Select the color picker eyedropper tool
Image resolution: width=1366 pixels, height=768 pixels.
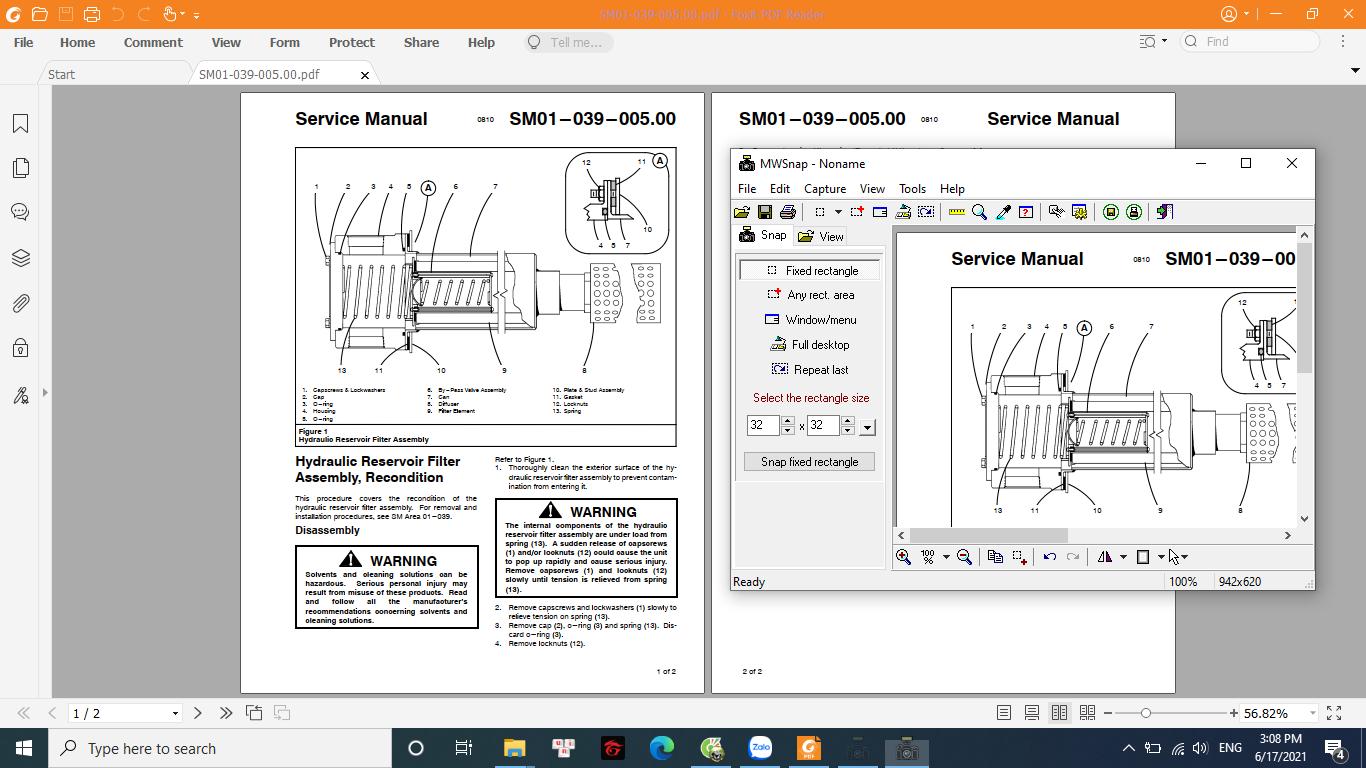click(x=1003, y=212)
